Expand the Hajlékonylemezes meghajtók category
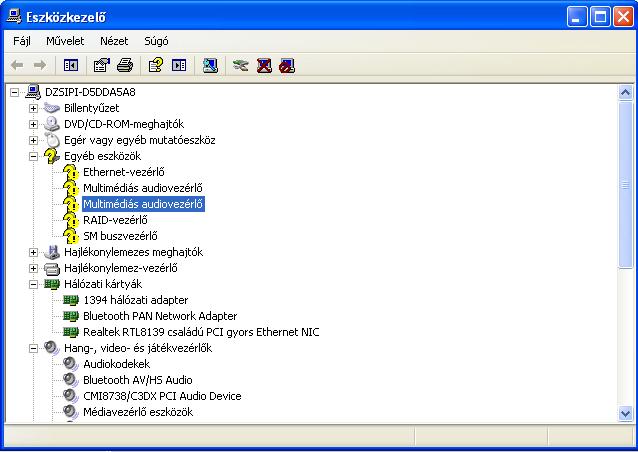This screenshot has width=638, height=452. [33, 252]
